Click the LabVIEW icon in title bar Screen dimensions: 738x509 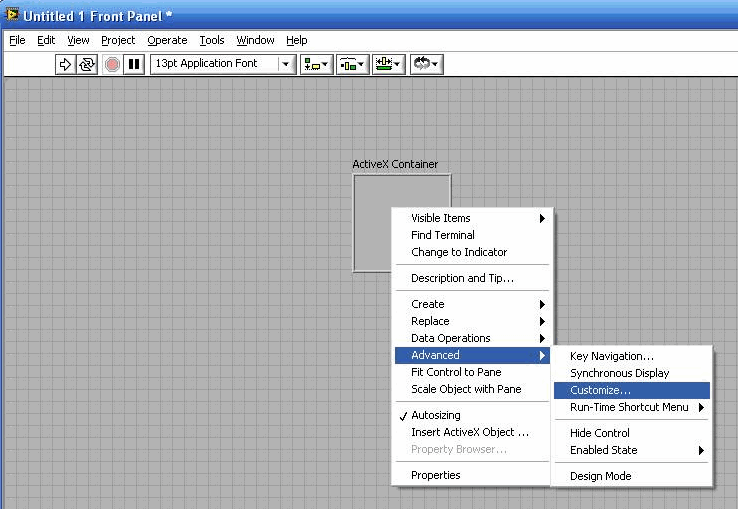tap(12, 16)
